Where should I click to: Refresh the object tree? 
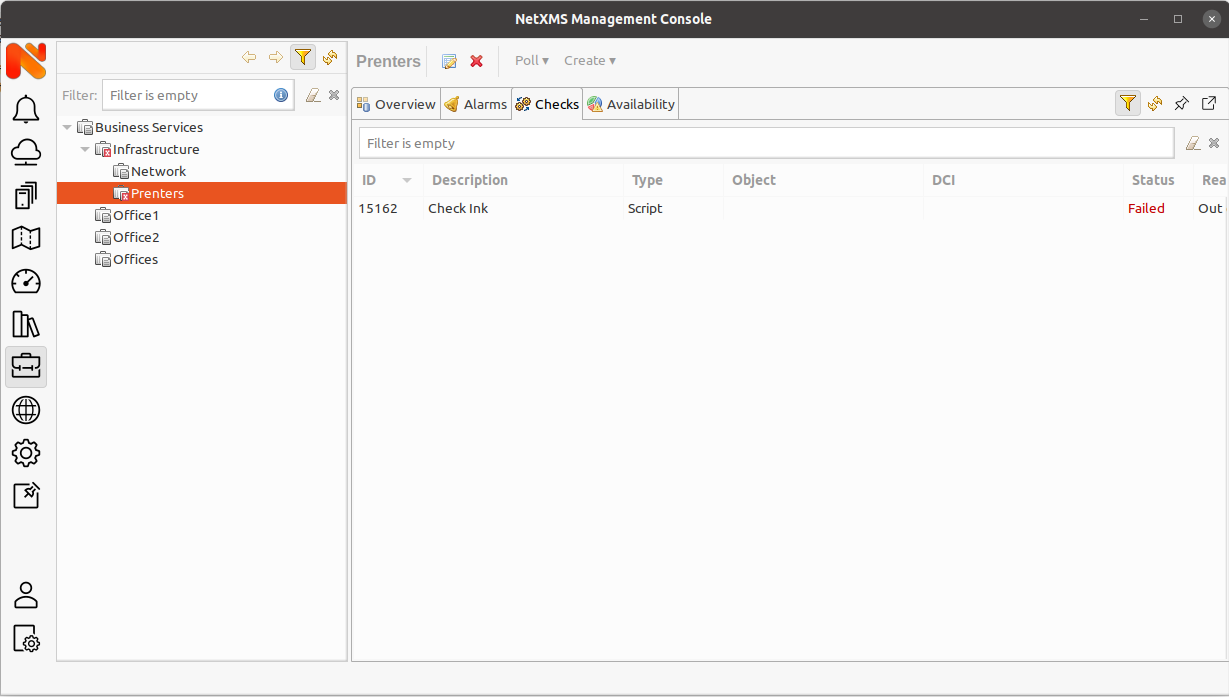click(x=330, y=57)
